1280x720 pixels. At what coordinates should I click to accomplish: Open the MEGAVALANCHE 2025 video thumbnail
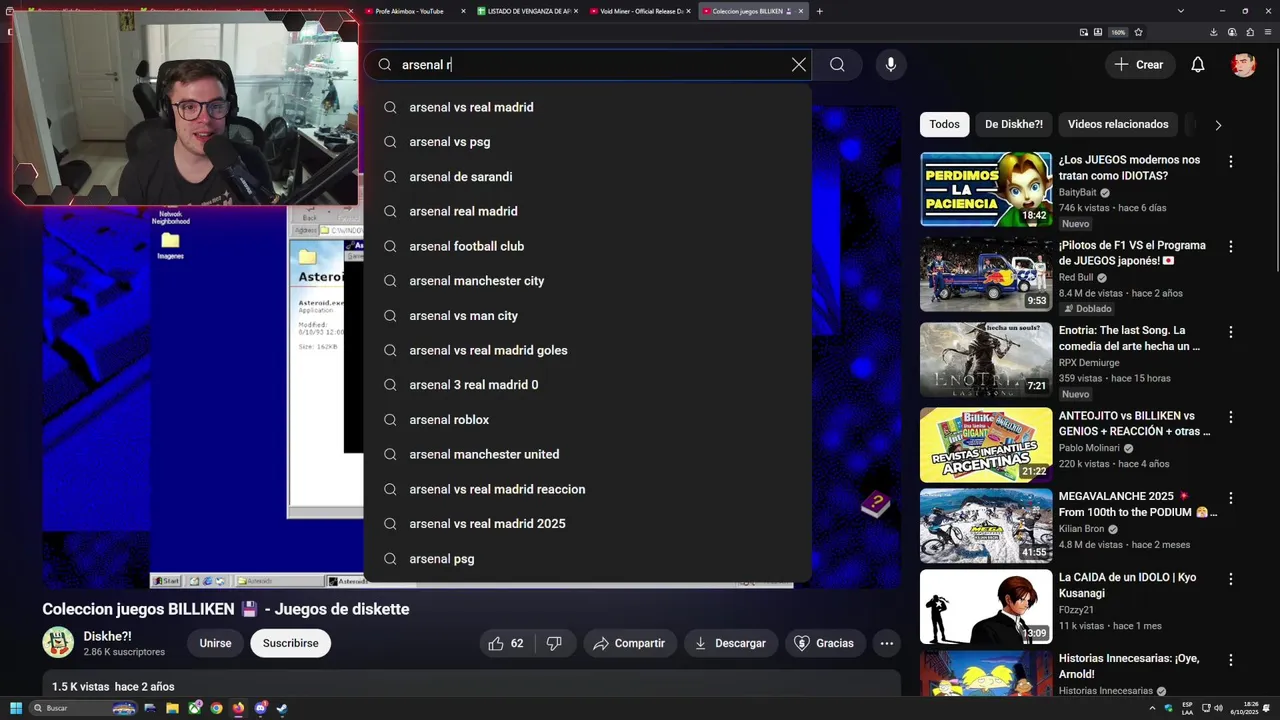coord(986,526)
